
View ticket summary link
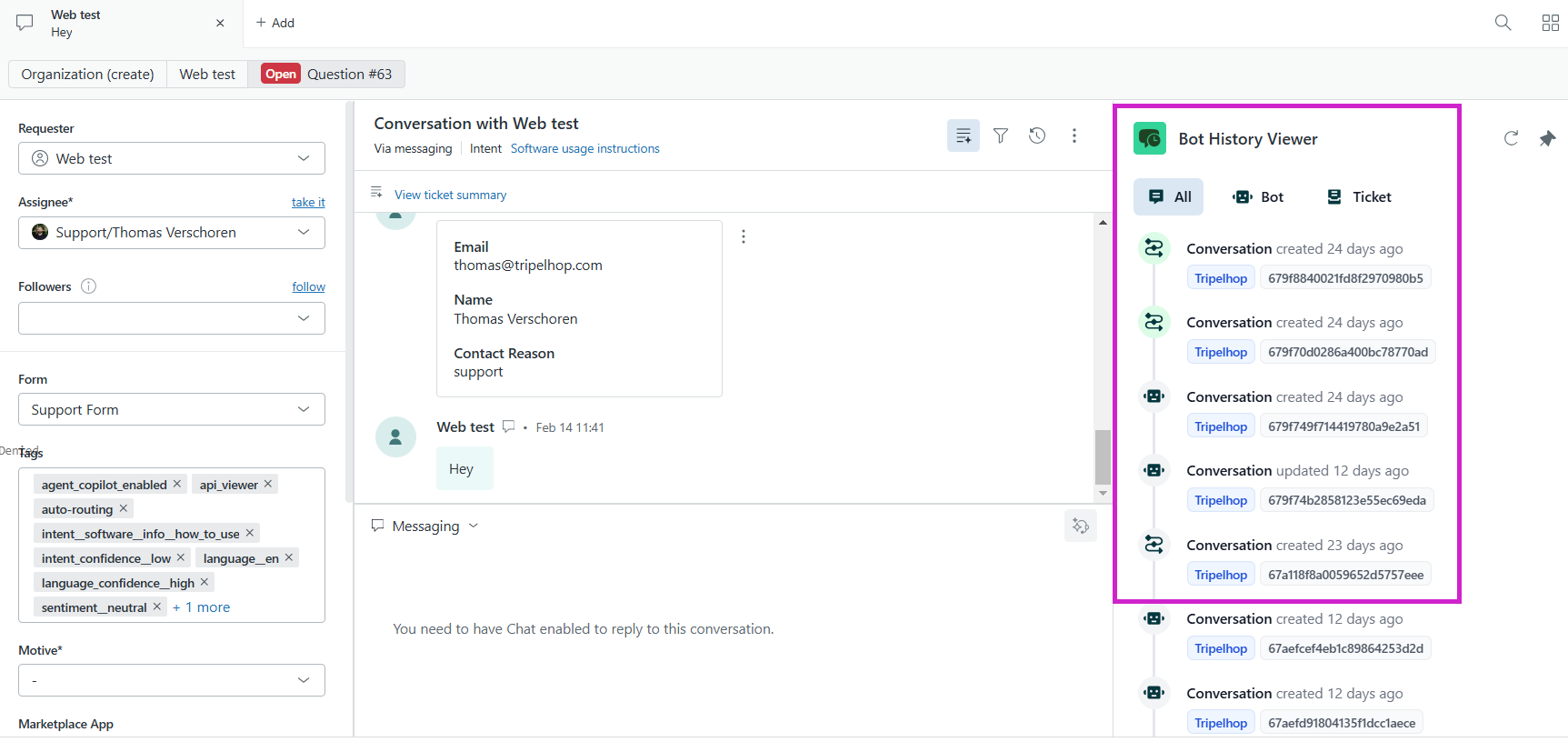[x=451, y=195]
